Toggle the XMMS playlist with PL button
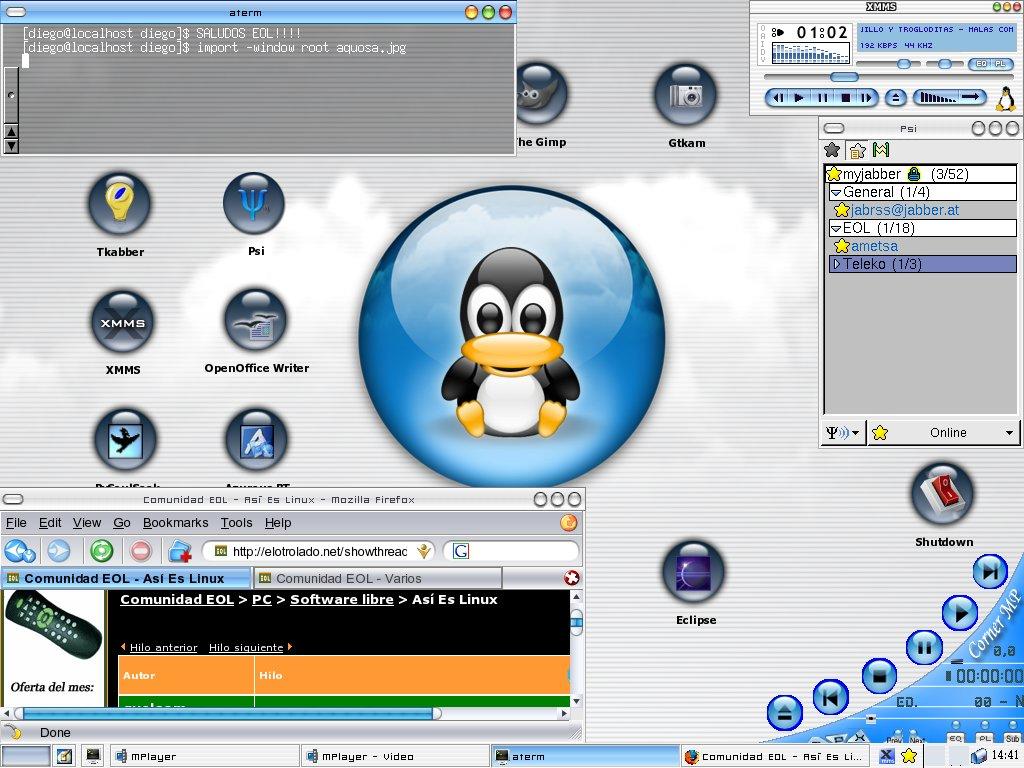Screen dimensions: 1024x768 click(x=1000, y=64)
